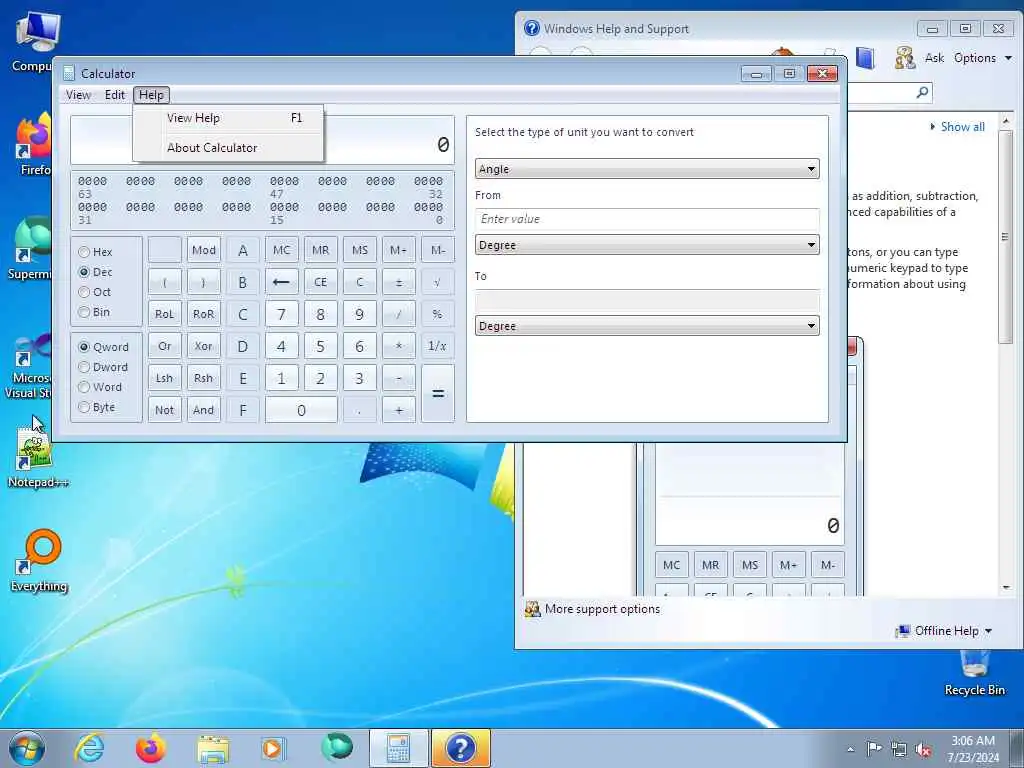The image size is (1024, 768).
Task: Open the Microsoft Visual Studio desktop shortcut
Action: [29, 366]
